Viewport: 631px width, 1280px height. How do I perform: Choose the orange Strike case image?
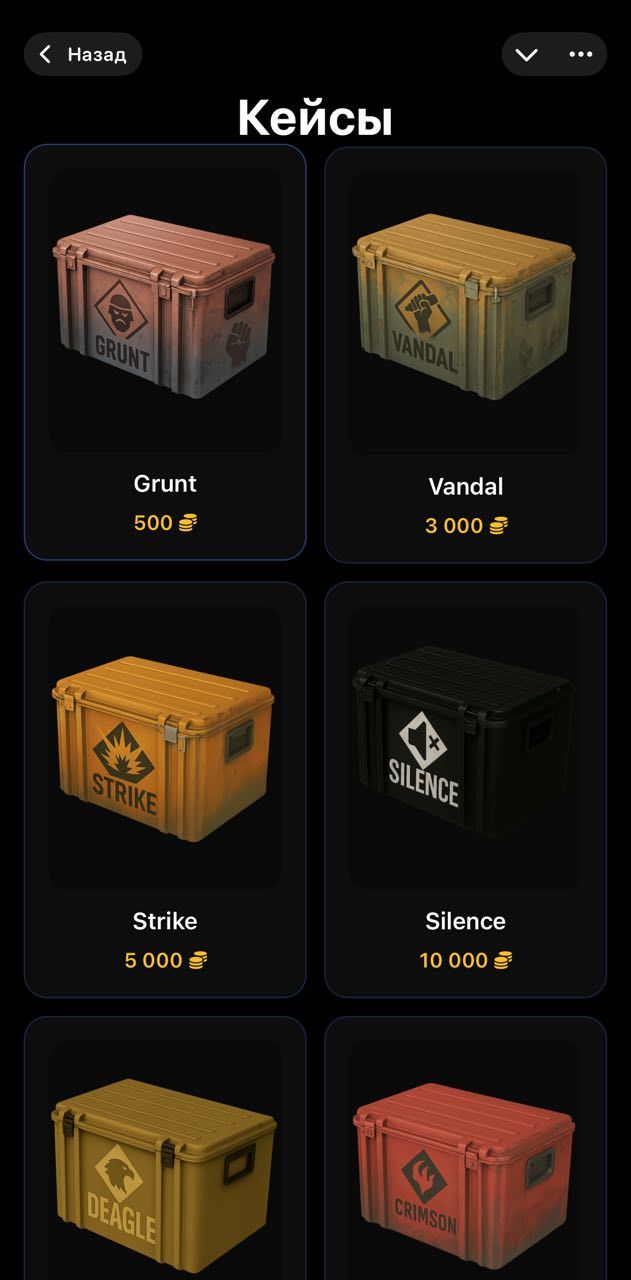165,748
